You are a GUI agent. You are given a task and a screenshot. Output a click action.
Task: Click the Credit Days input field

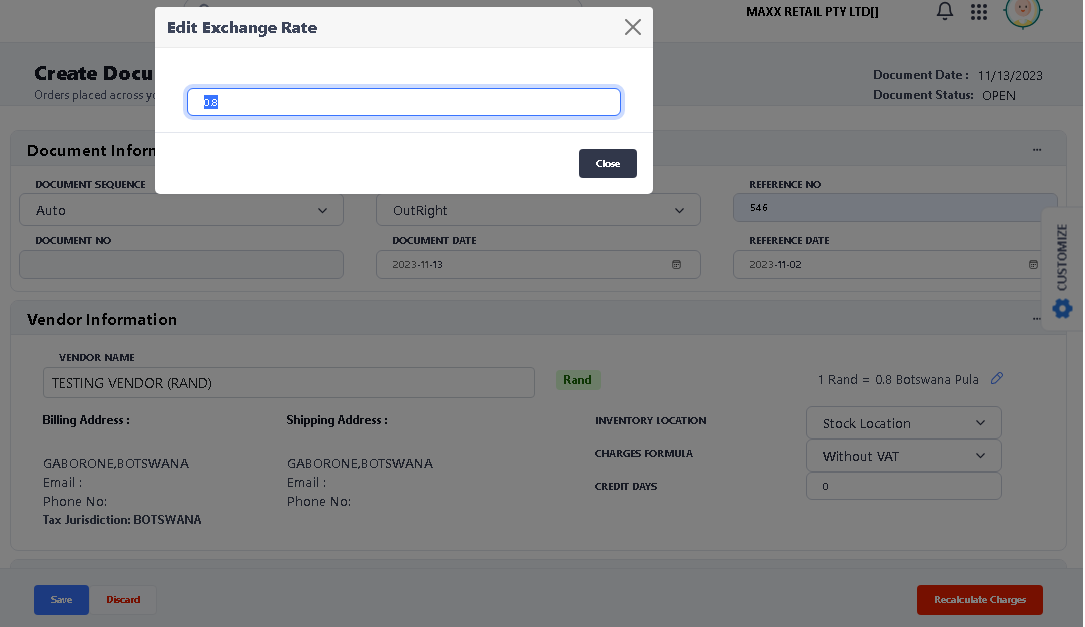[903, 486]
